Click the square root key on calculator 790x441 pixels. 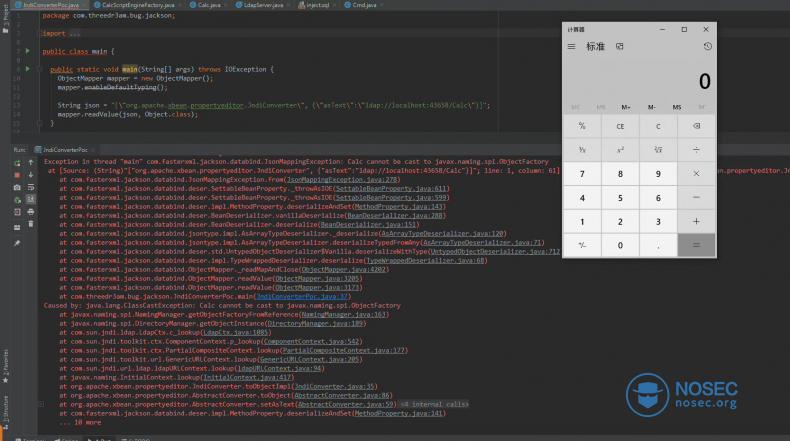point(658,150)
